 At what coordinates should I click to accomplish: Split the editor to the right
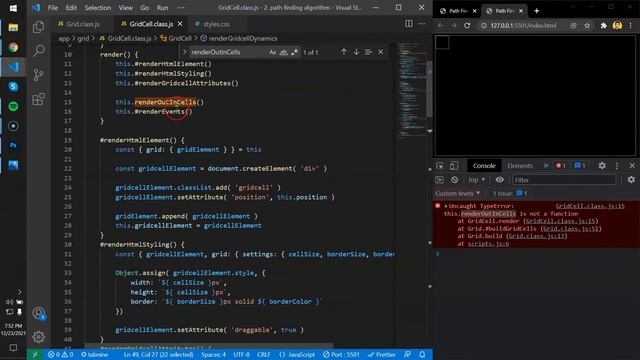click(x=409, y=24)
